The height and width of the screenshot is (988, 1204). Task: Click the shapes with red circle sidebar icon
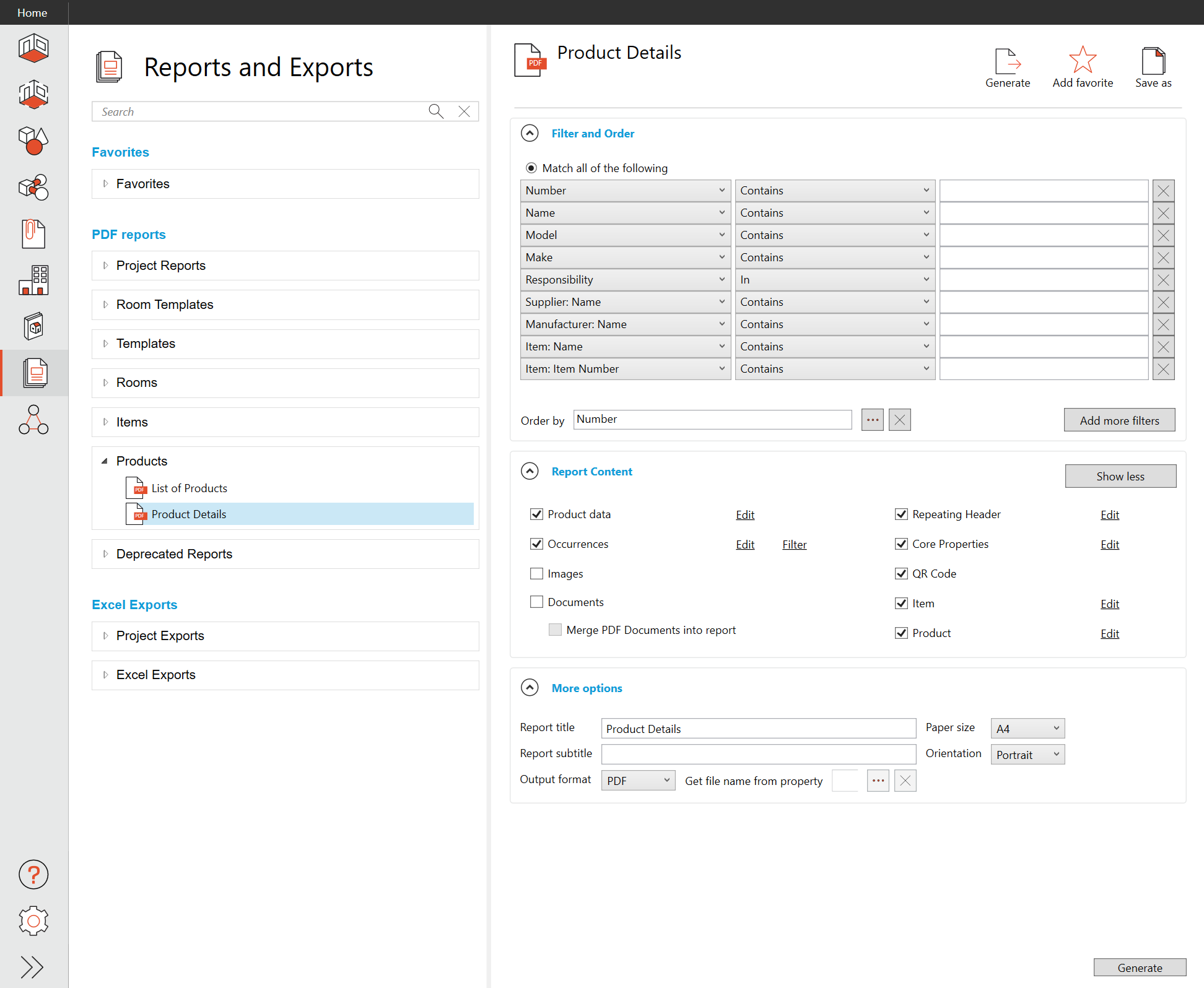33,141
